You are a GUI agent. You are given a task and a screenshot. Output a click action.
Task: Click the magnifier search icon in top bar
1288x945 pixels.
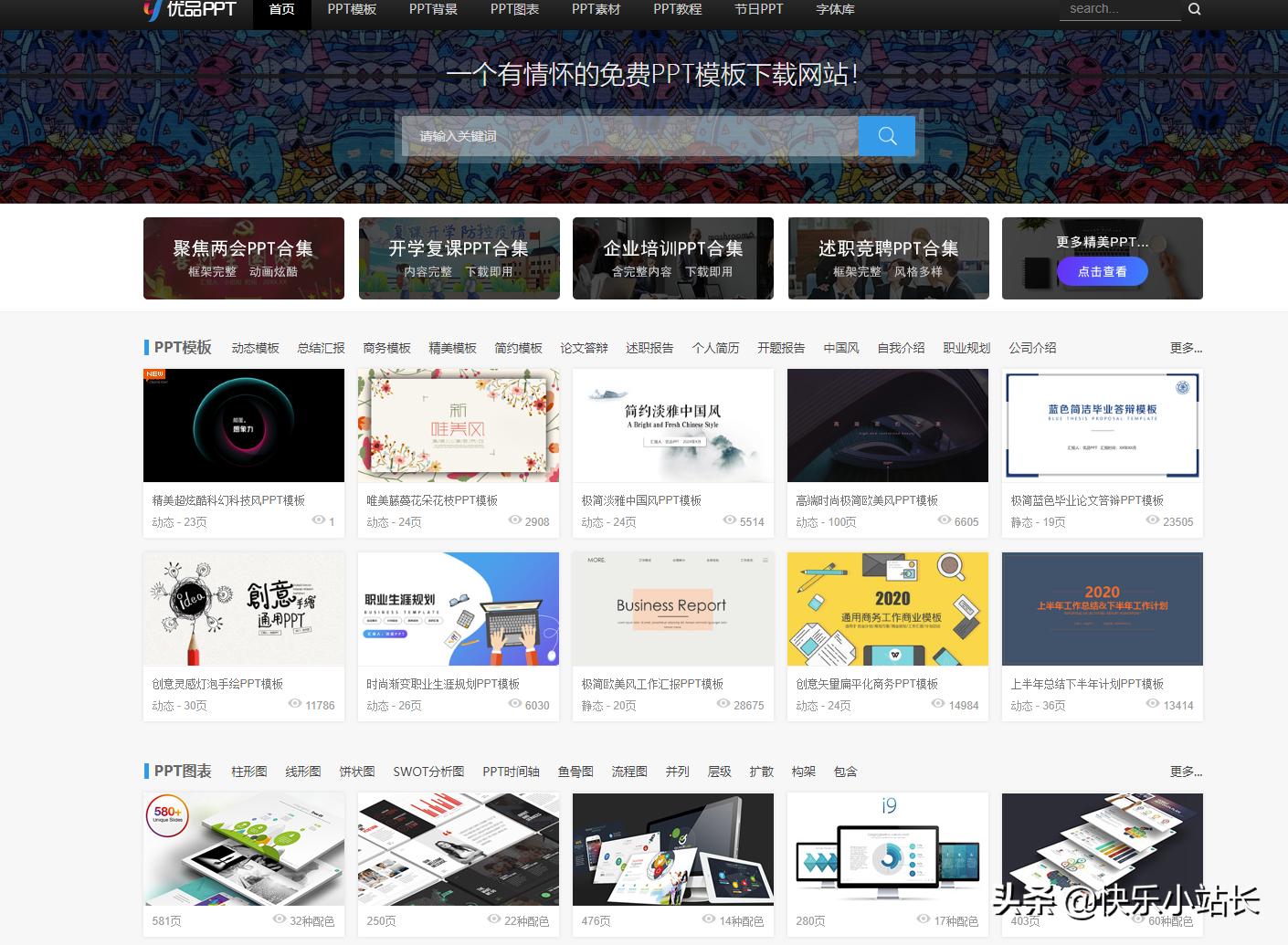1194,8
